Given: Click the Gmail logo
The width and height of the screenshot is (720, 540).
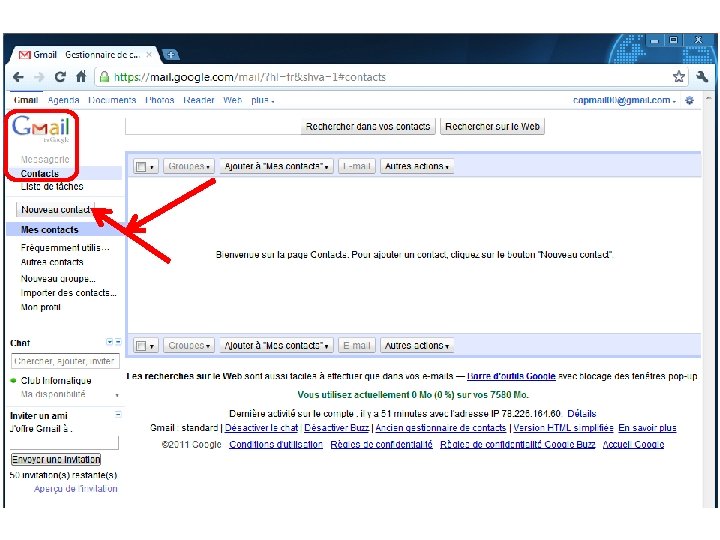Looking at the screenshot, I should point(41,129).
